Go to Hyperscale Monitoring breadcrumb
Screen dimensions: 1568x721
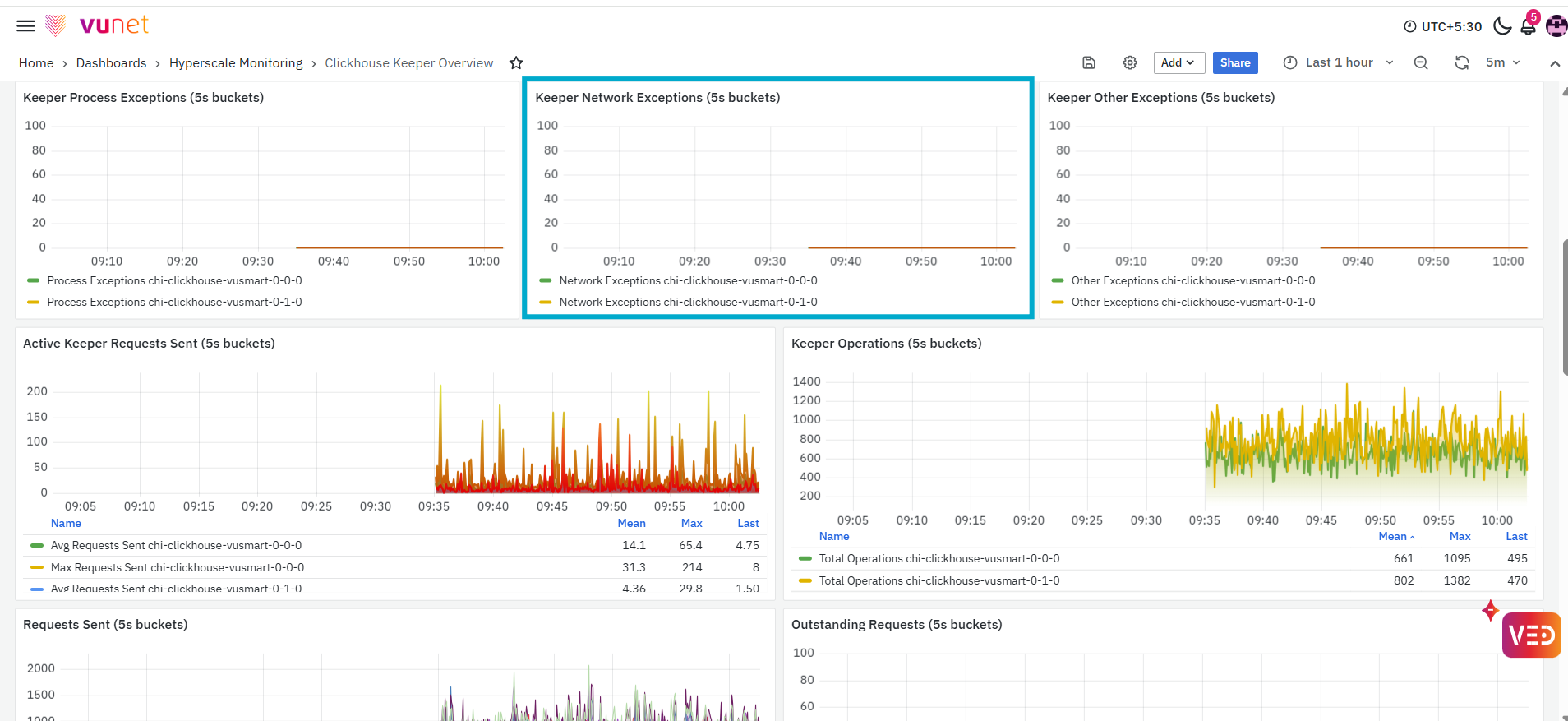[x=236, y=63]
